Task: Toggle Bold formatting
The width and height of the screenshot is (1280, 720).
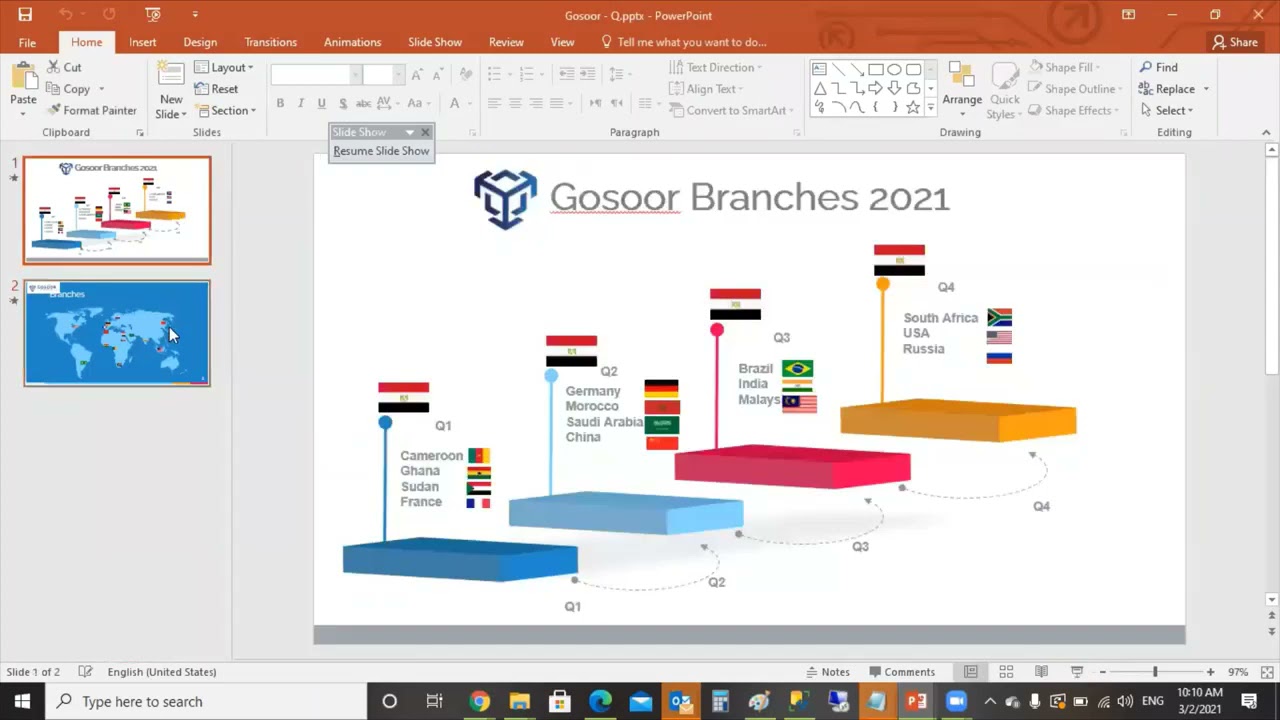Action: tap(280, 103)
